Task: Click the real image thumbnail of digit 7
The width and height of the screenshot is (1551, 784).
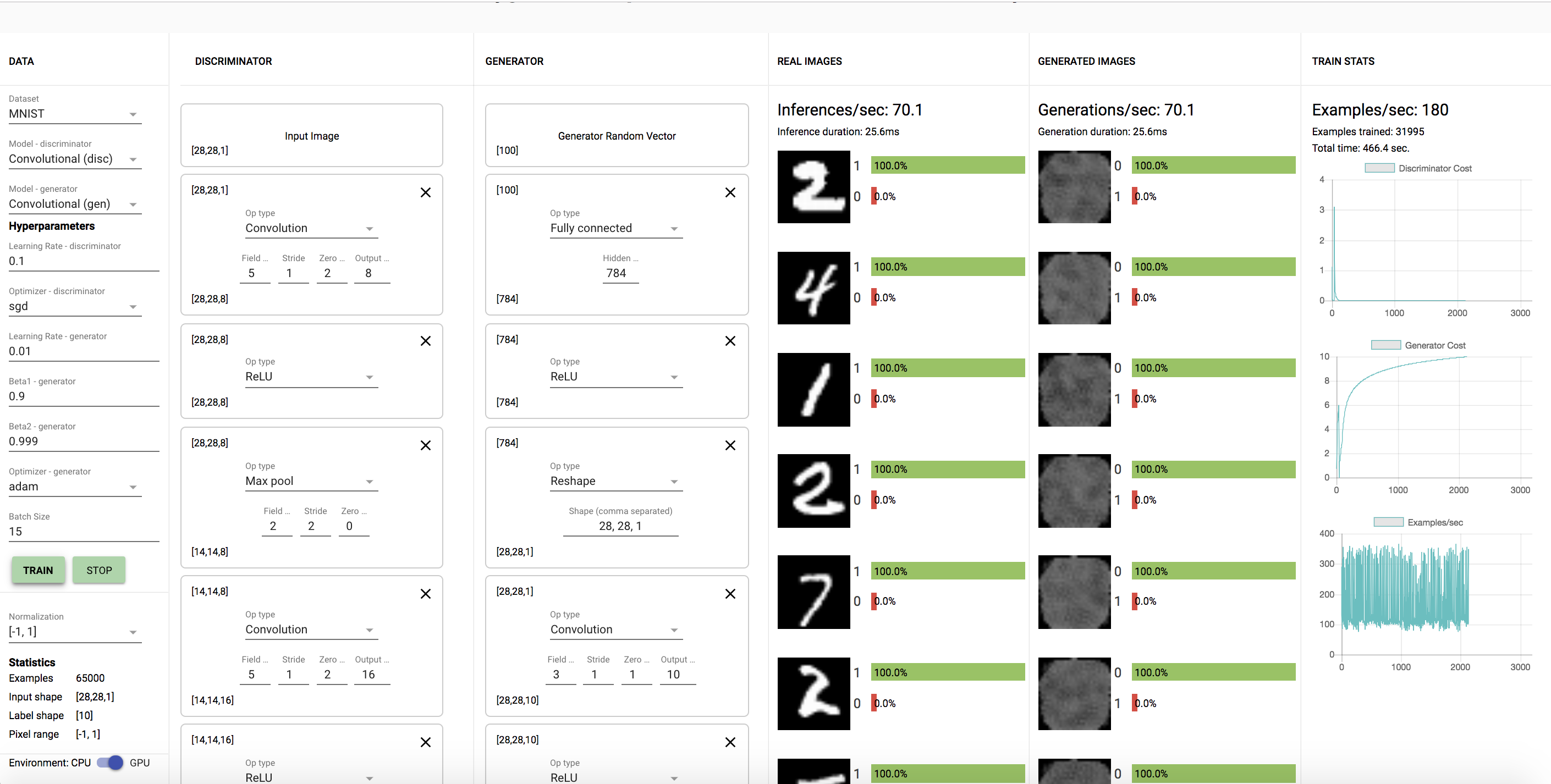Action: (813, 592)
